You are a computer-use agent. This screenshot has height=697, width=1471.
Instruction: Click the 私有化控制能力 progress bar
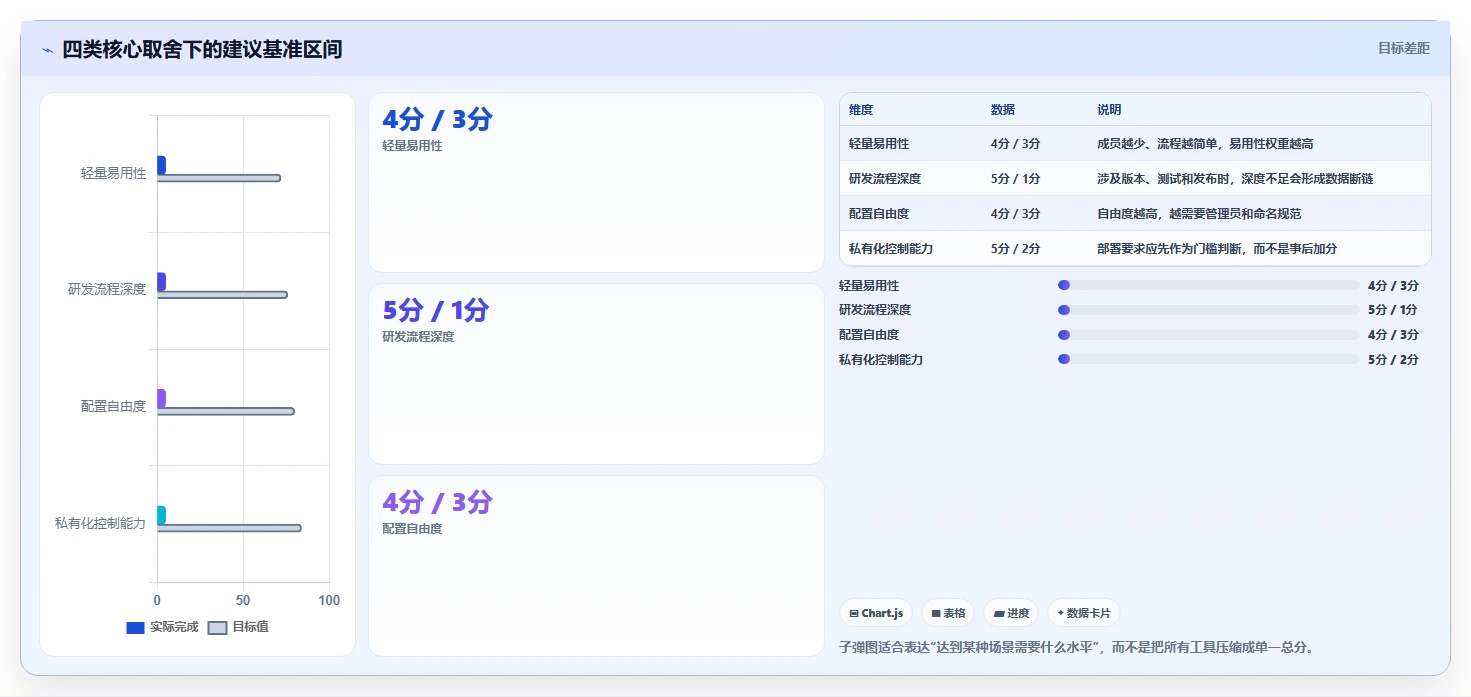(x=1209, y=360)
